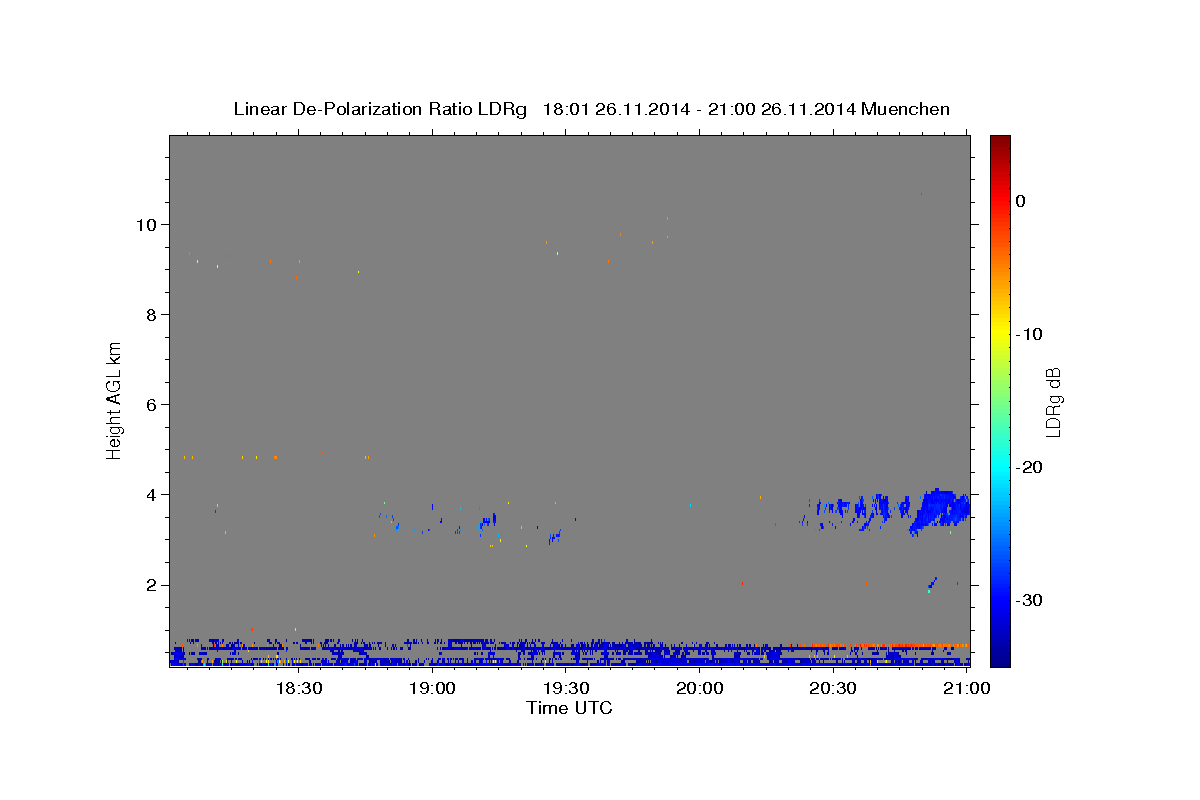Click the 18:30 time tick label
1200x800 pixels.
click(x=298, y=689)
